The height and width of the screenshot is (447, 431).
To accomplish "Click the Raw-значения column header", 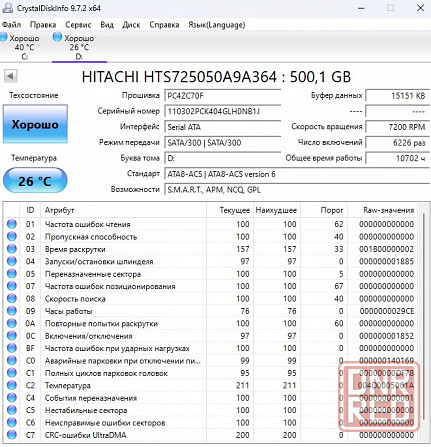I will click(x=382, y=210).
